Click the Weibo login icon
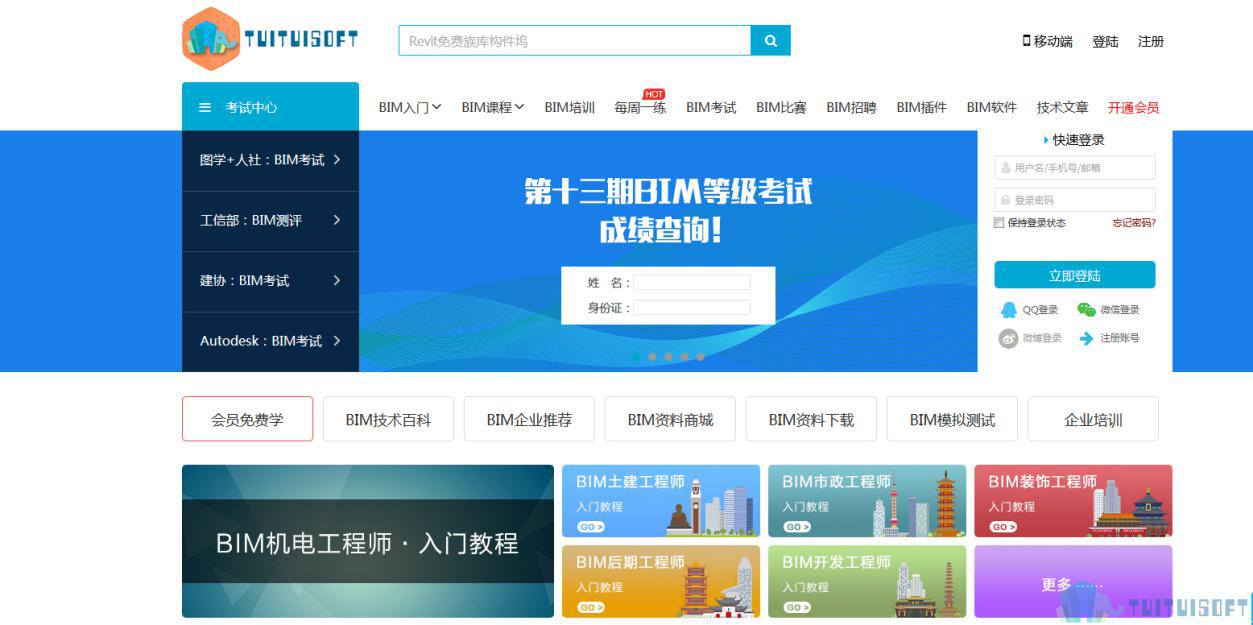Viewport: 1253px width, 625px height. point(1008,338)
